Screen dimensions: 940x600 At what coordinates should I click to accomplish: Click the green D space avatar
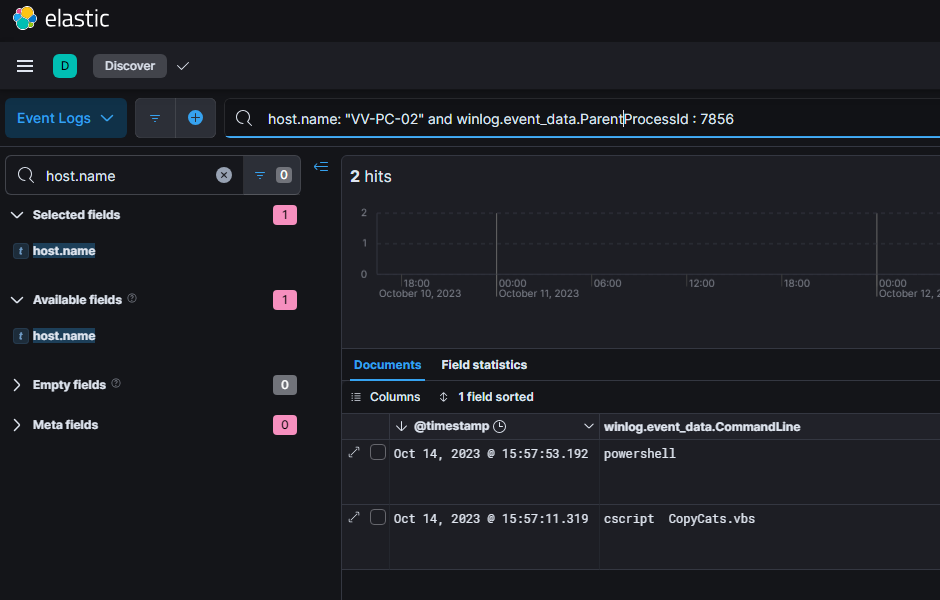(65, 66)
